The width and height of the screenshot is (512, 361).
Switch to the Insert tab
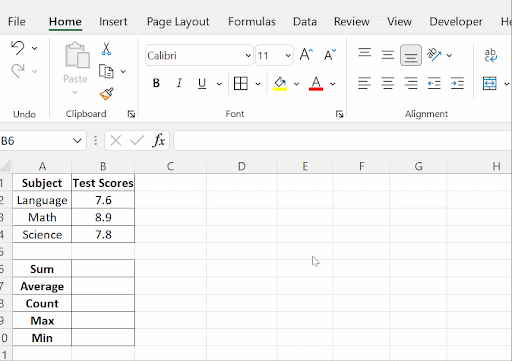click(x=113, y=22)
